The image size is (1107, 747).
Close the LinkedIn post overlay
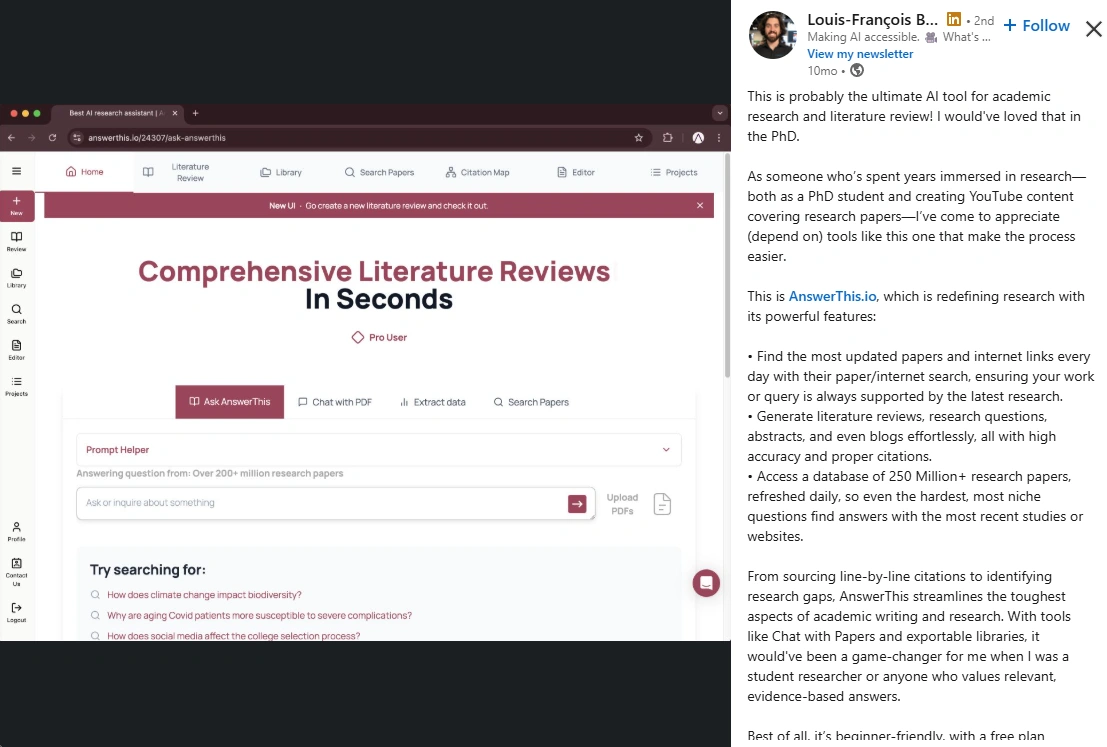point(1094,29)
